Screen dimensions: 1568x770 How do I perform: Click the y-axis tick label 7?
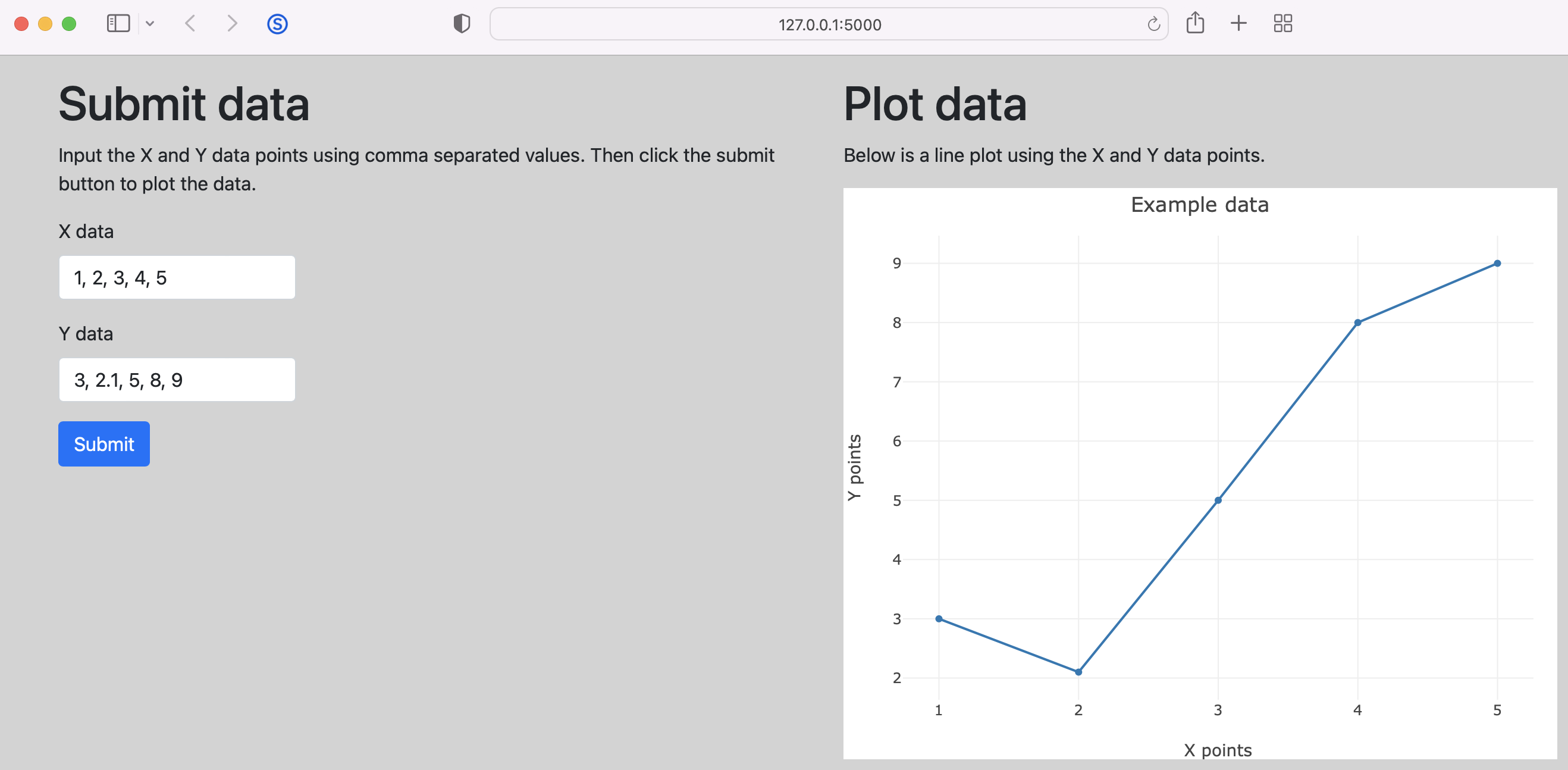[896, 381]
